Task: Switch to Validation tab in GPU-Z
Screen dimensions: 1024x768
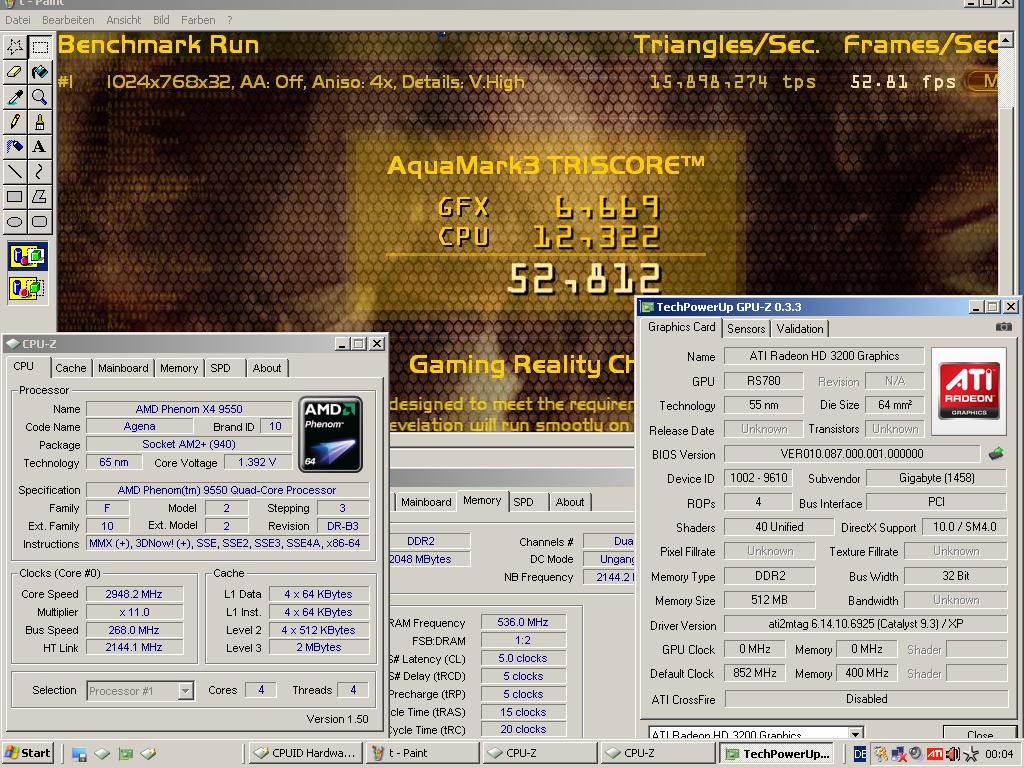Action: (x=800, y=328)
